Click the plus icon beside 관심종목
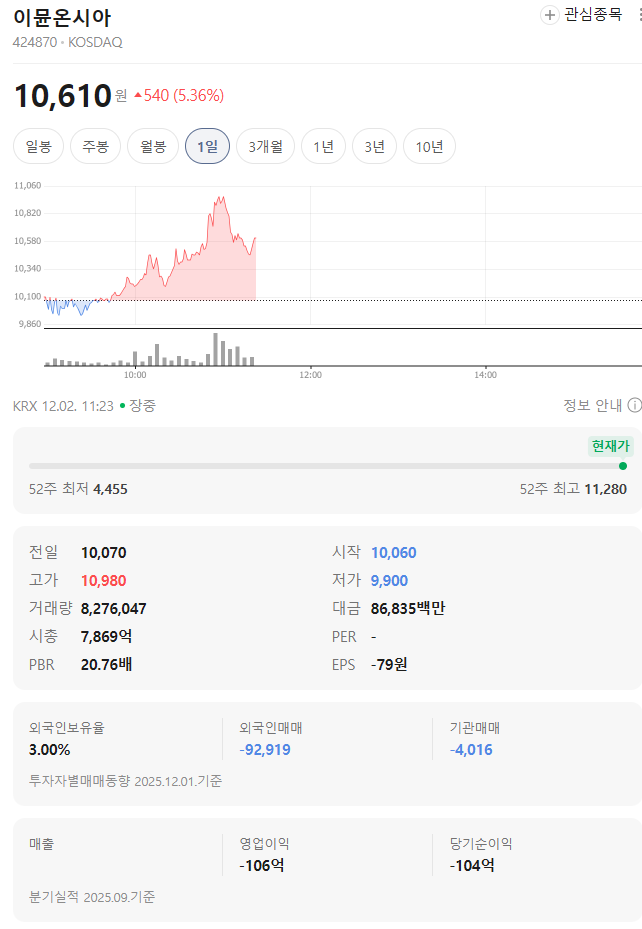Image resolution: width=642 pixels, height=929 pixels. (550, 15)
